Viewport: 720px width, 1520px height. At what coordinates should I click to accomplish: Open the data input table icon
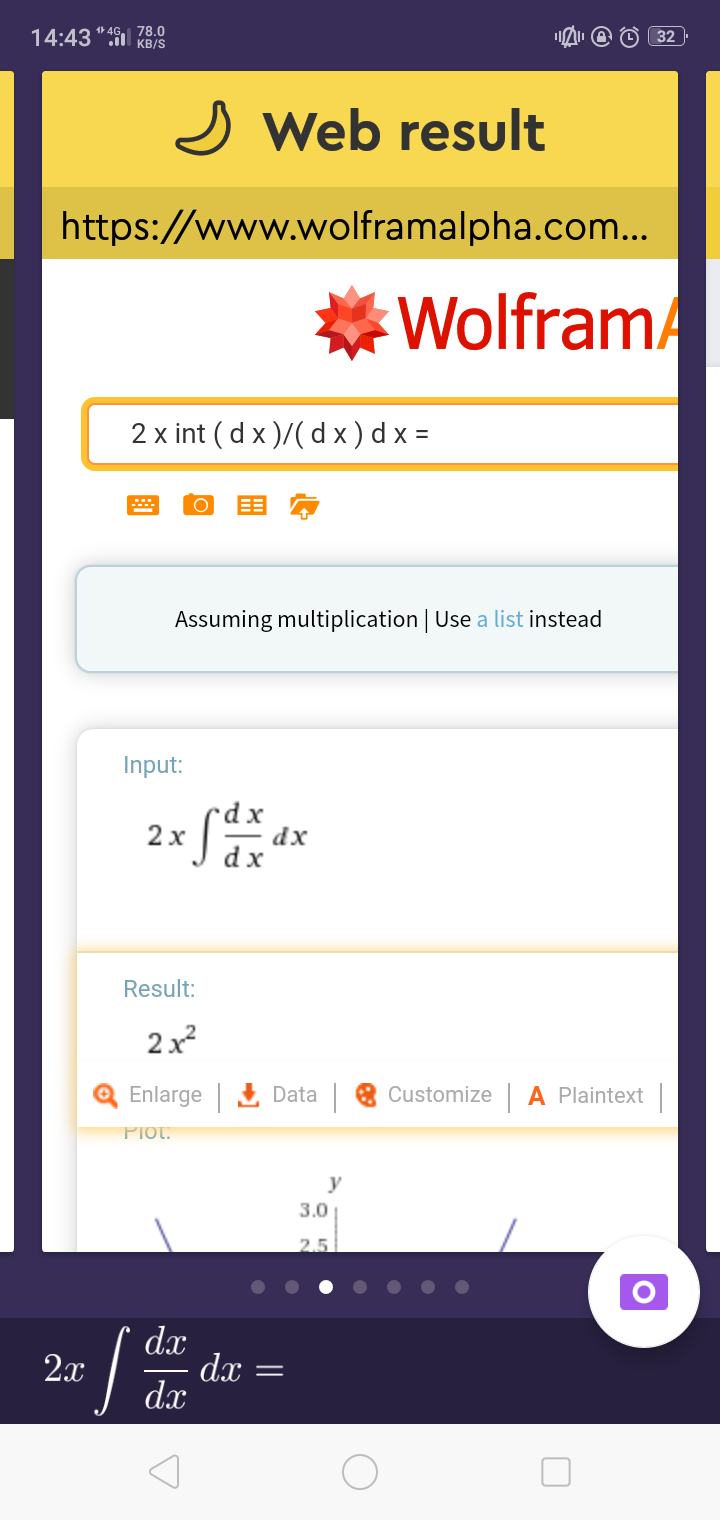[x=251, y=506]
